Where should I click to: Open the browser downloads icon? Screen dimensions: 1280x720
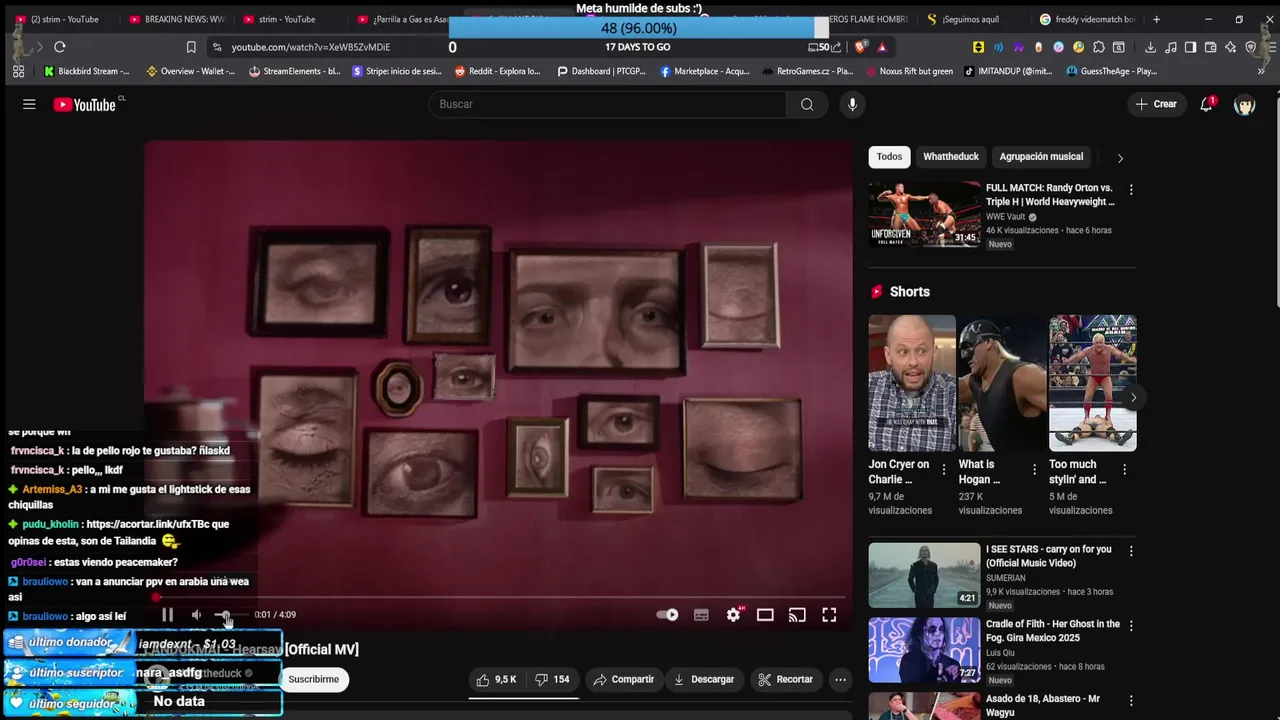[1150, 47]
